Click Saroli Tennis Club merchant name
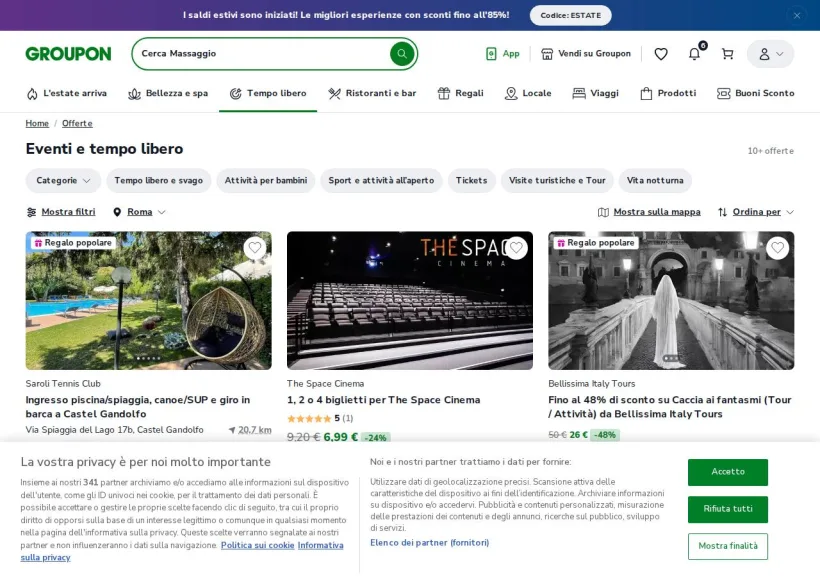820x577 pixels. click(63, 383)
